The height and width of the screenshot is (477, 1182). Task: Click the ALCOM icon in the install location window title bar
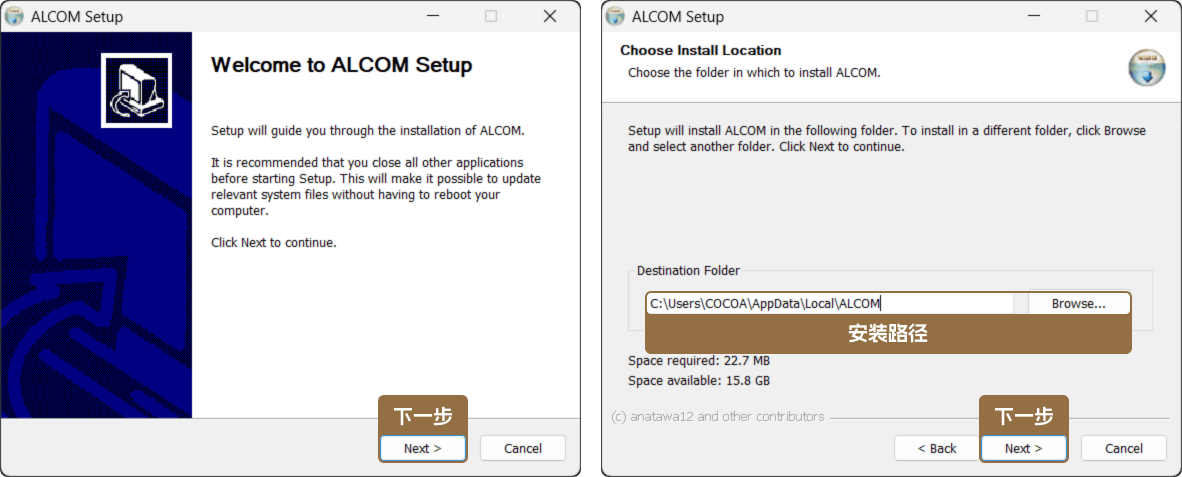click(615, 17)
